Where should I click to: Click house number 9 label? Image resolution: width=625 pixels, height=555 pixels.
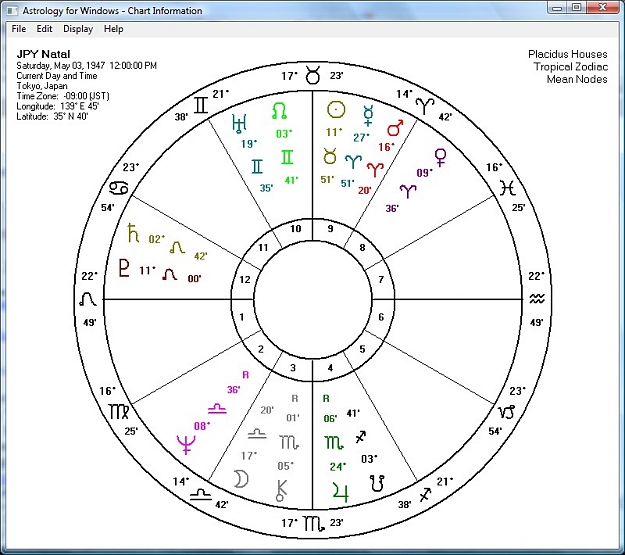pyautogui.click(x=330, y=228)
